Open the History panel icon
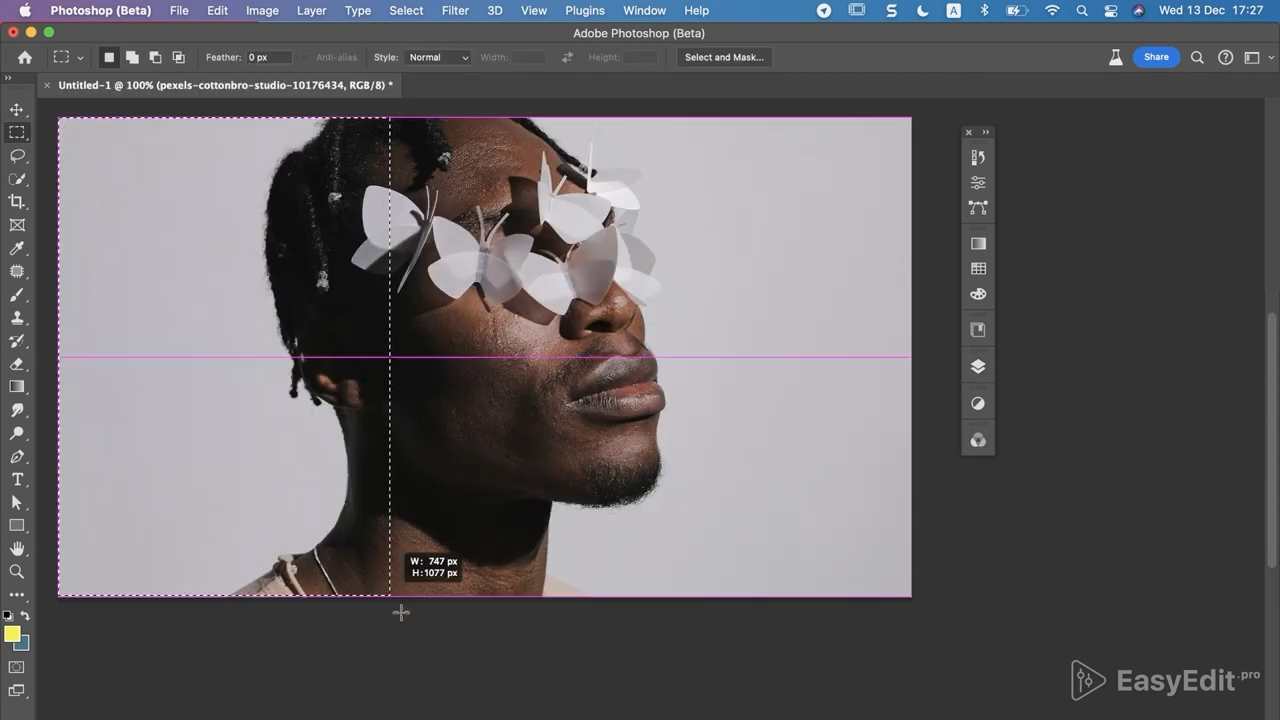The width and height of the screenshot is (1280, 720). point(978,157)
